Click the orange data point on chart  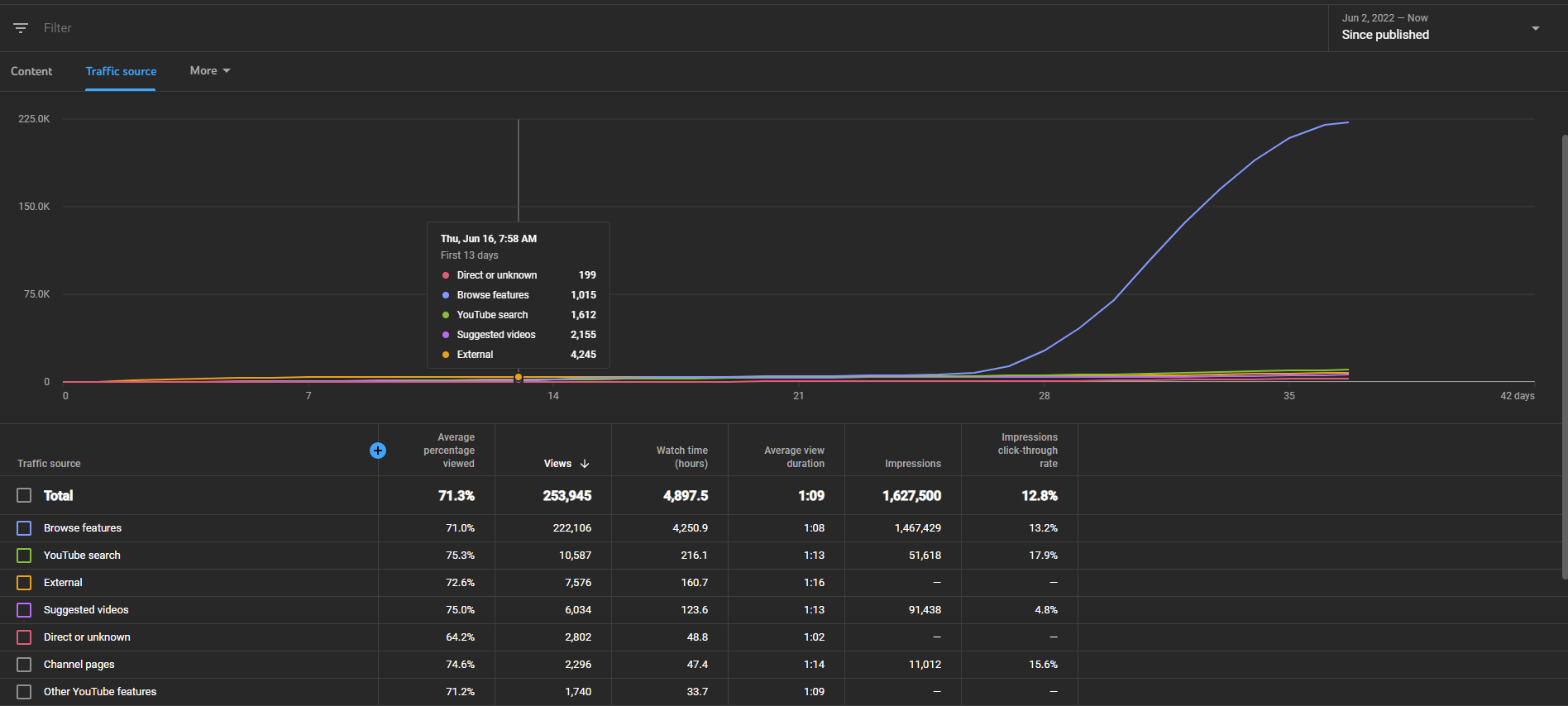519,378
